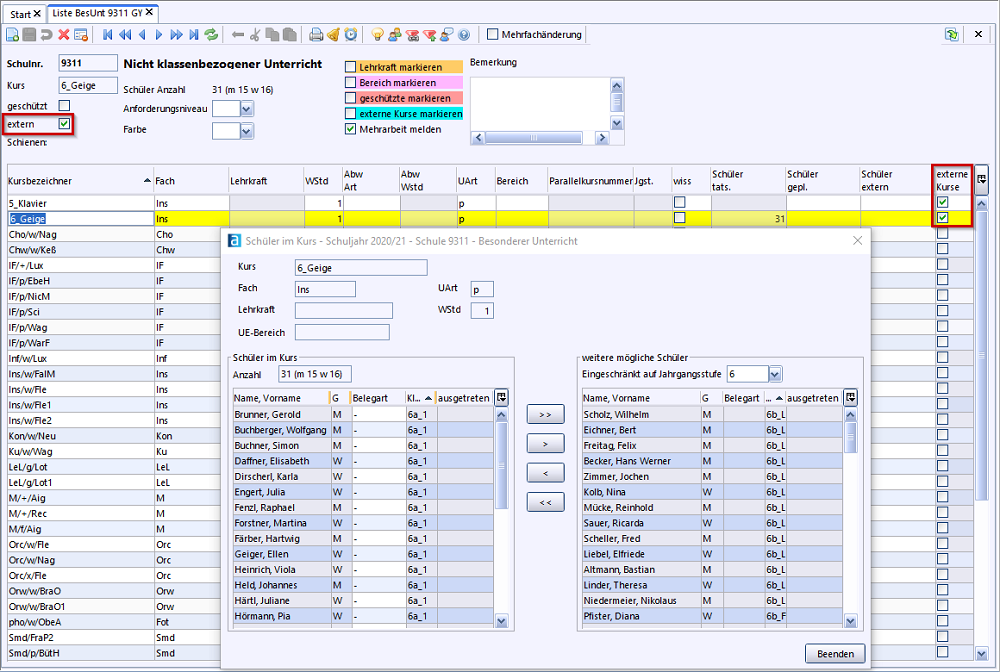Open column chooser icon of main course table
Screen dimensions: 1000x672
982,179
